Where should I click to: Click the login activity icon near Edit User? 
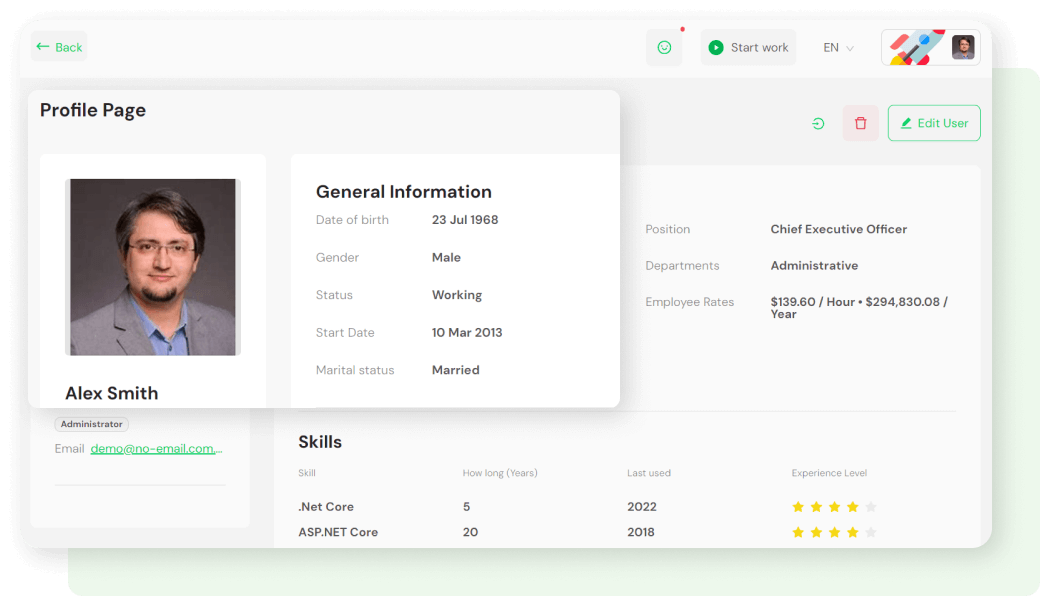tap(818, 122)
